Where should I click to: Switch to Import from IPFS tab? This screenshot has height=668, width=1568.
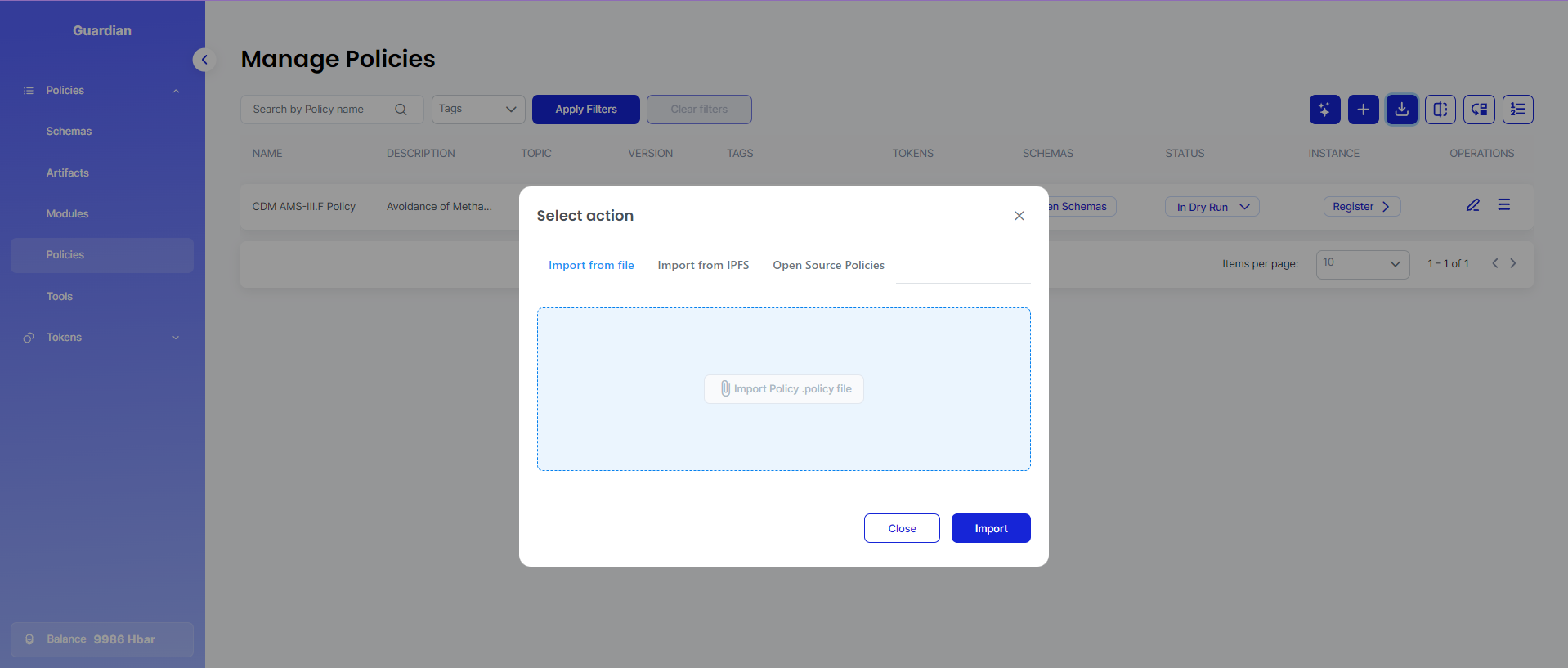(703, 265)
